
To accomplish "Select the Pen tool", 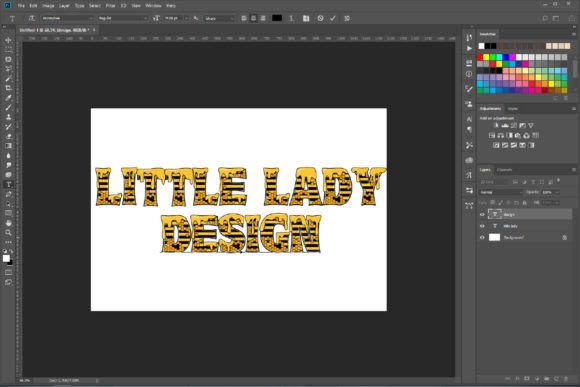I will point(8,194).
